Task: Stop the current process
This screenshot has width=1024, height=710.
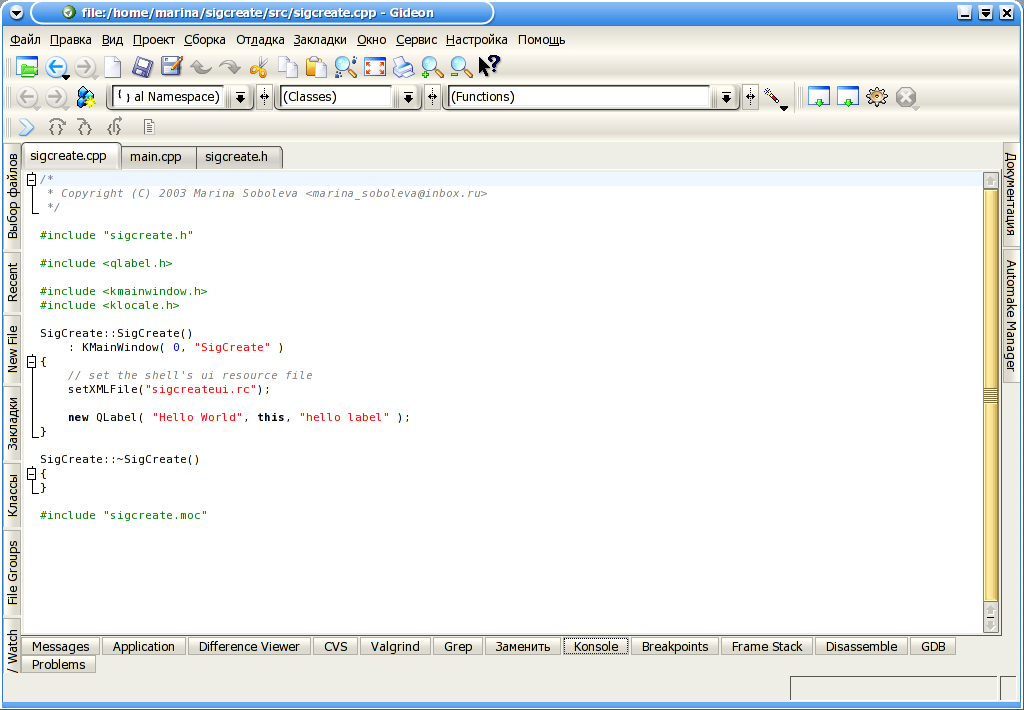Action: point(906,97)
